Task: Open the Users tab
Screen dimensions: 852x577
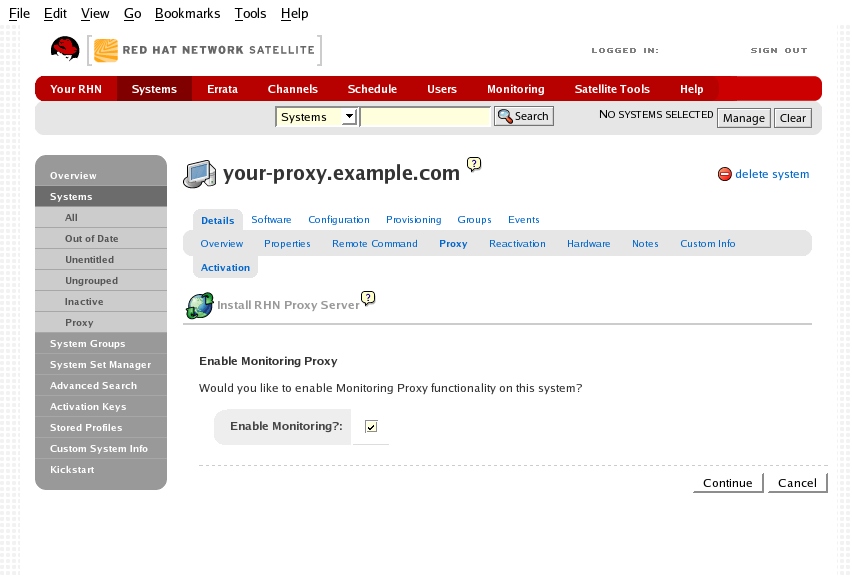Action: (442, 89)
